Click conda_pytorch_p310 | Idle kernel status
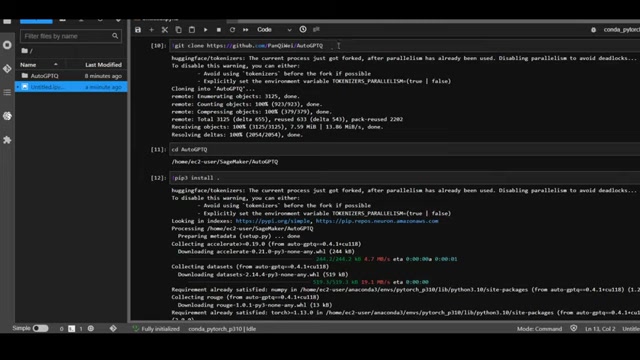This screenshot has width=640, height=360. [x=222, y=329]
